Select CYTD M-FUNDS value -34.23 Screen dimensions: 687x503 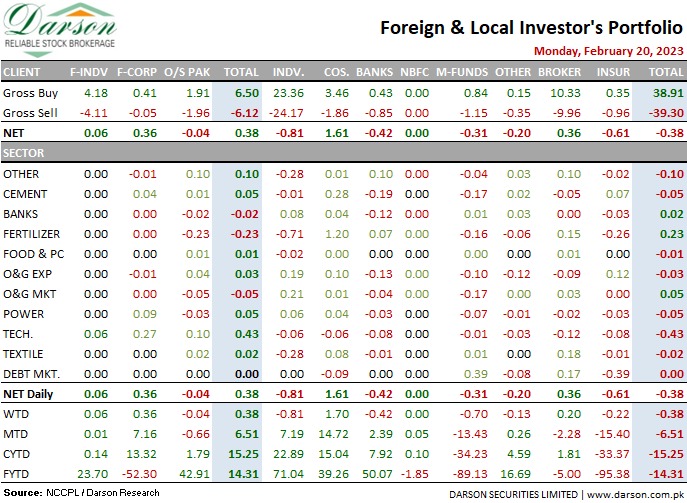(470, 454)
